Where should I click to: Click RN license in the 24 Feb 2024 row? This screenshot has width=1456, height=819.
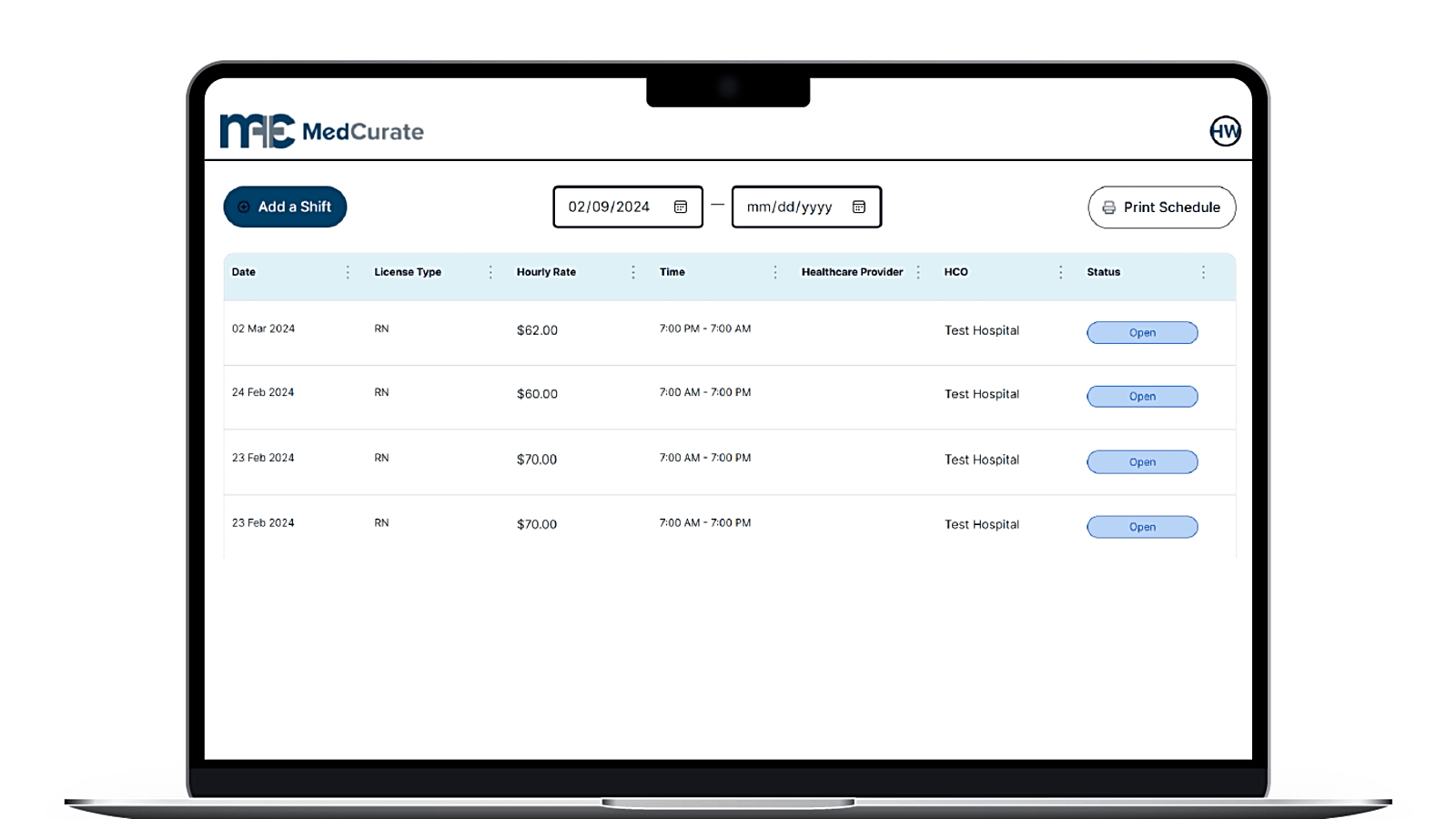click(x=381, y=392)
